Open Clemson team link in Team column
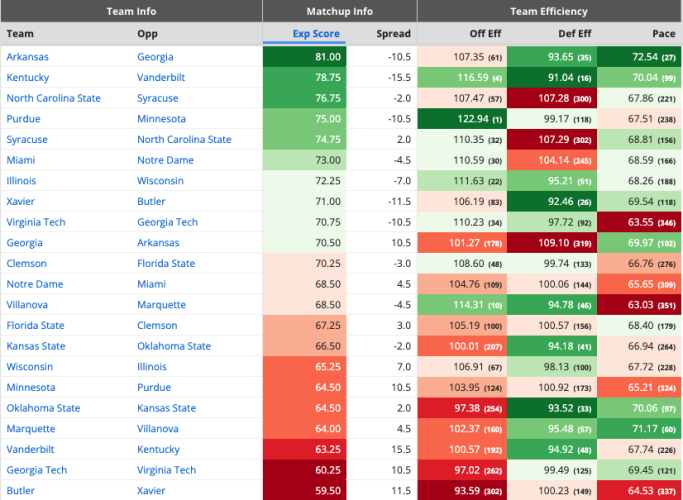The width and height of the screenshot is (683, 500). [27, 264]
